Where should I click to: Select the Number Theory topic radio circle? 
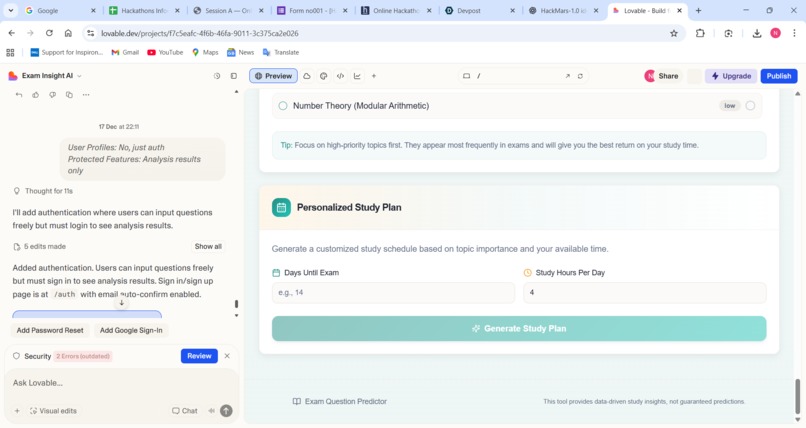(x=283, y=106)
